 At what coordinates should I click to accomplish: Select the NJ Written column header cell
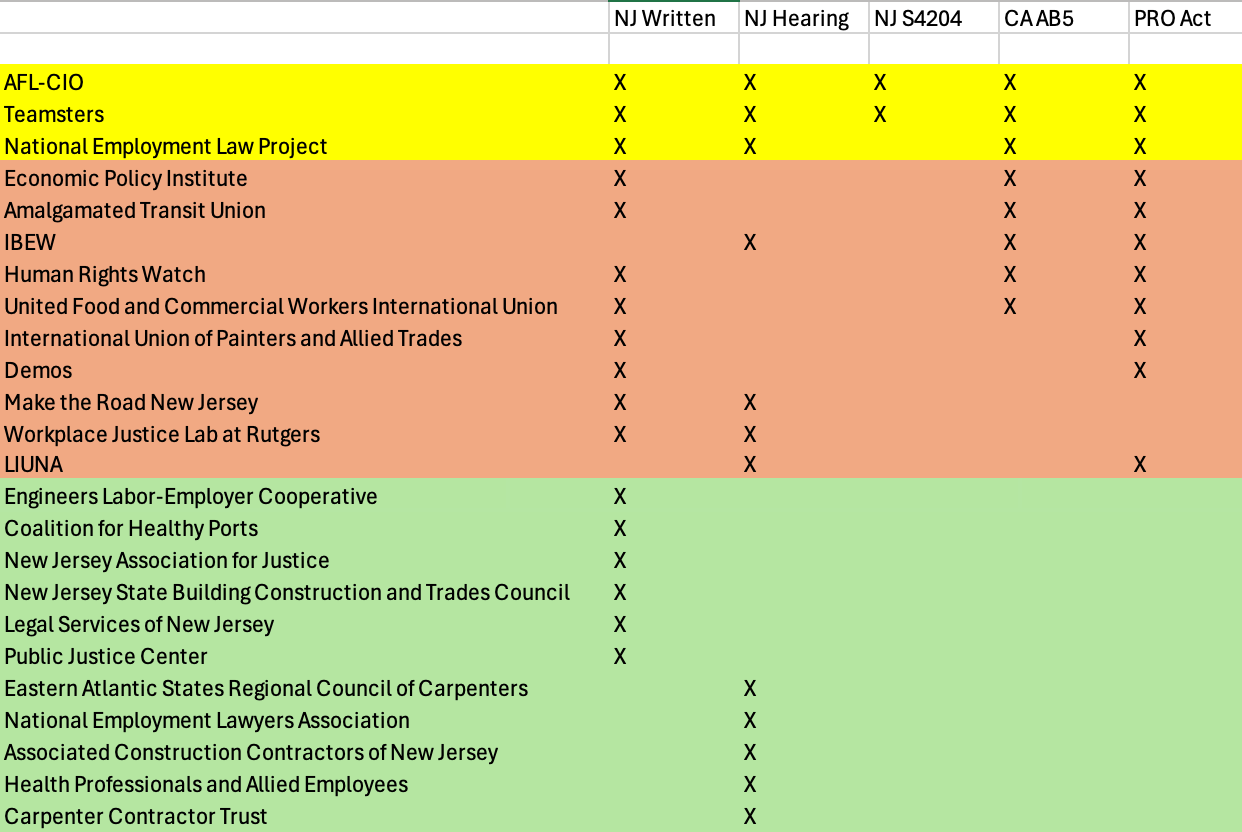[x=673, y=18]
